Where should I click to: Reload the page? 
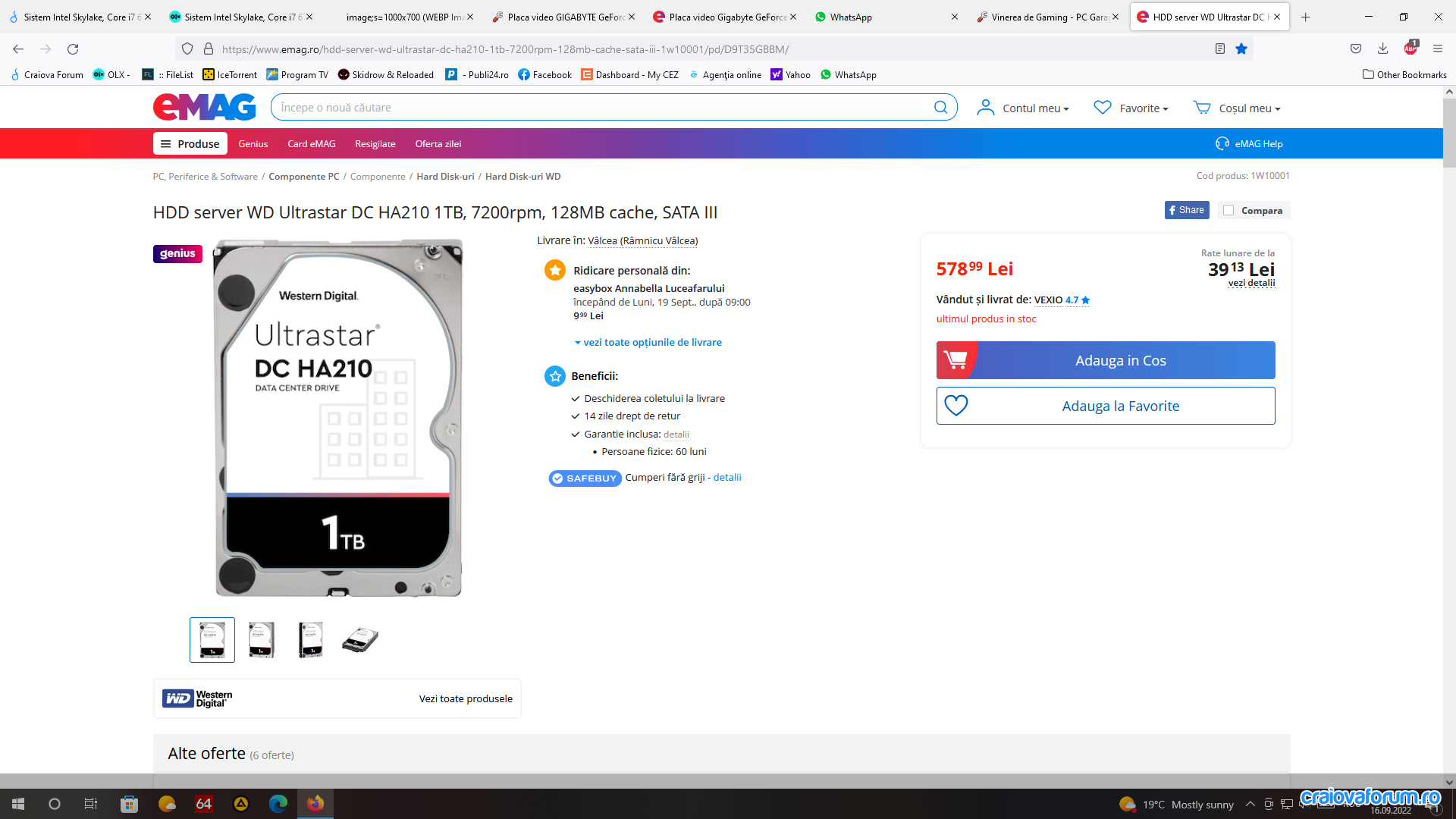pos(73,49)
